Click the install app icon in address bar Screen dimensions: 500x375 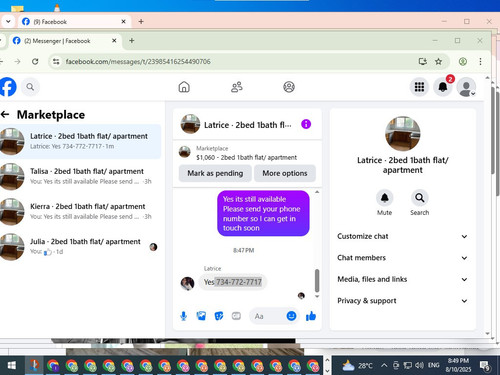point(423,61)
